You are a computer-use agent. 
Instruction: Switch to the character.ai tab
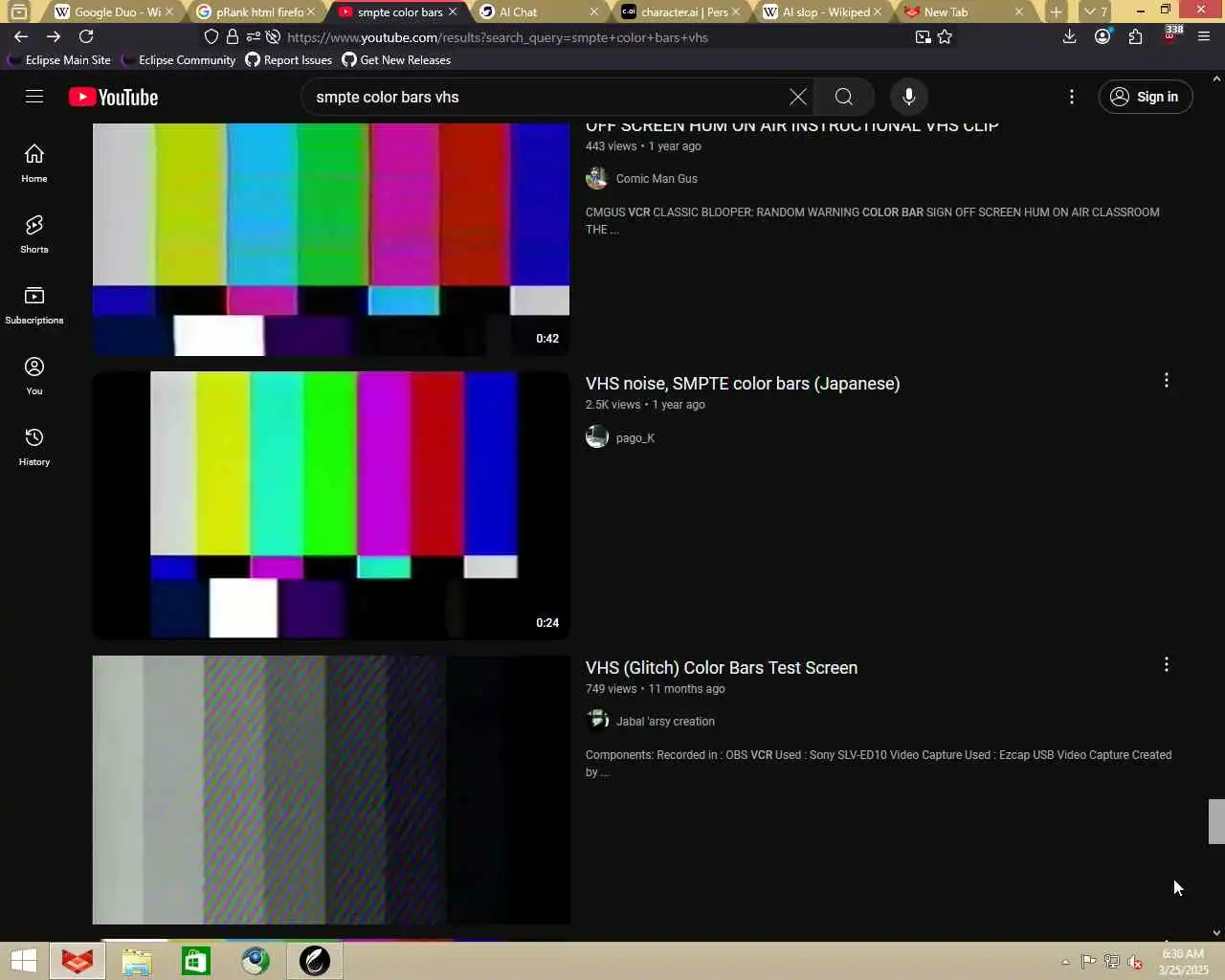click(x=679, y=11)
